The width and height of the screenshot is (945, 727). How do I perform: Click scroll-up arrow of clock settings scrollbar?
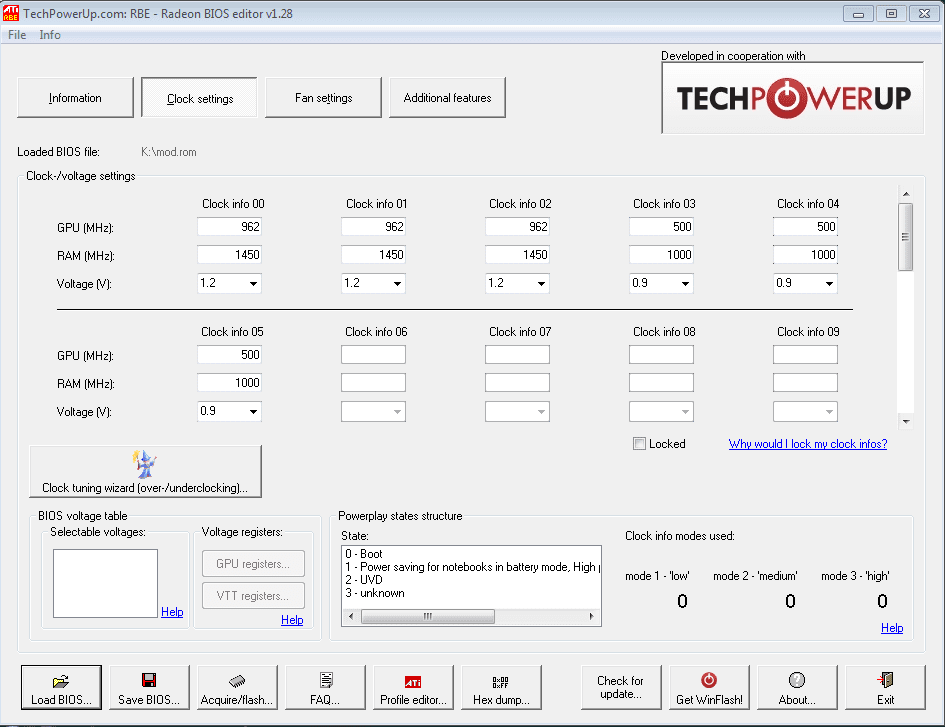click(905, 194)
